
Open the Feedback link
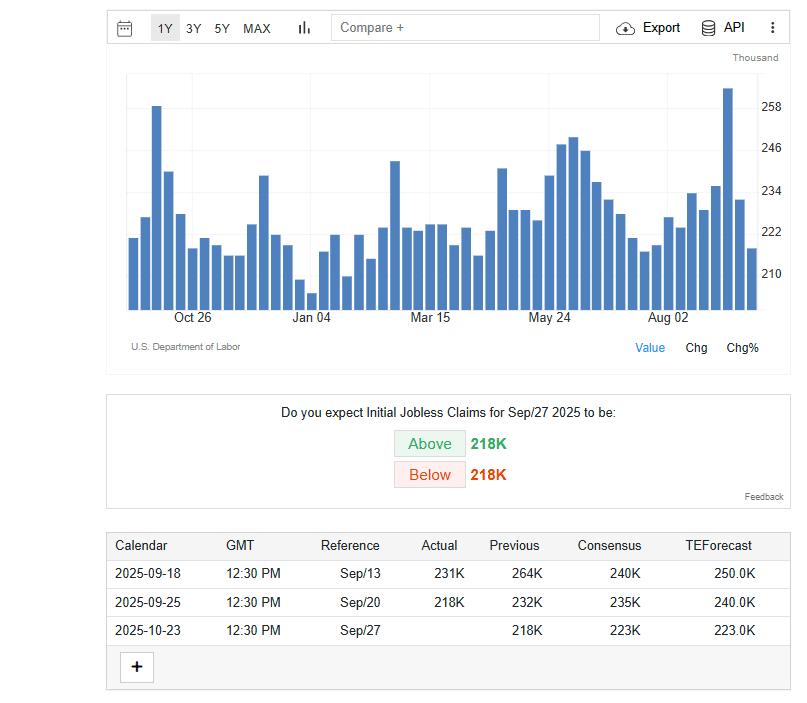(764, 497)
